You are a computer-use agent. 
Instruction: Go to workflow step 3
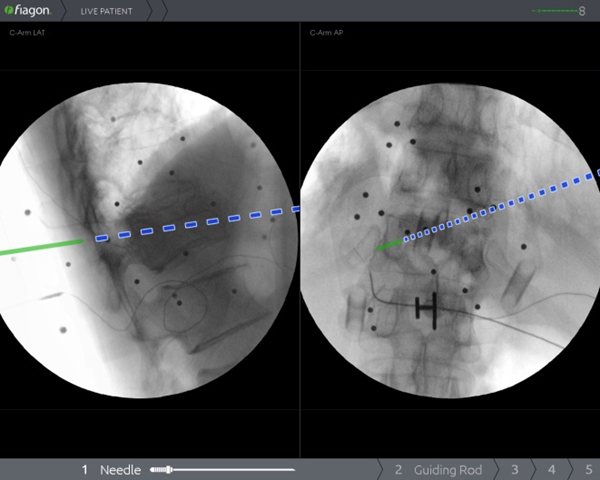click(x=515, y=469)
